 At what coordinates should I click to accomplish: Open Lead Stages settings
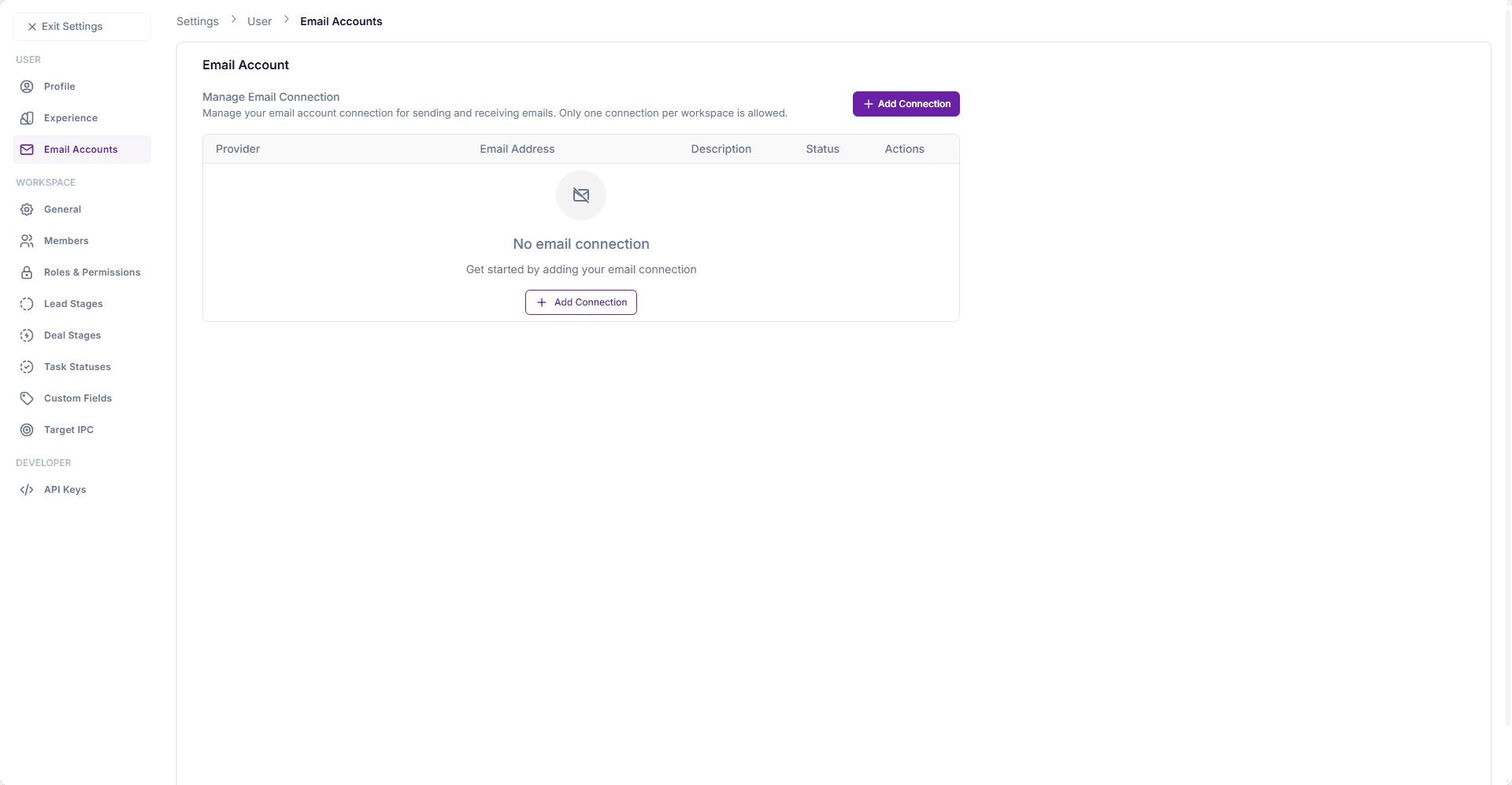tap(73, 304)
